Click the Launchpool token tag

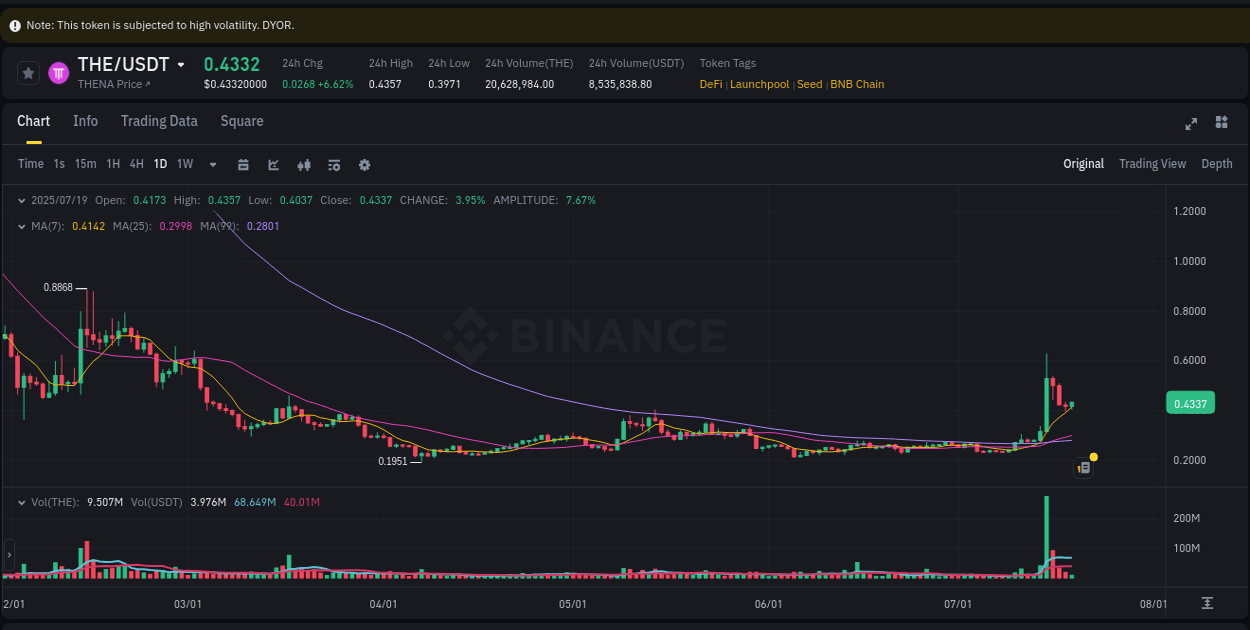click(x=759, y=84)
